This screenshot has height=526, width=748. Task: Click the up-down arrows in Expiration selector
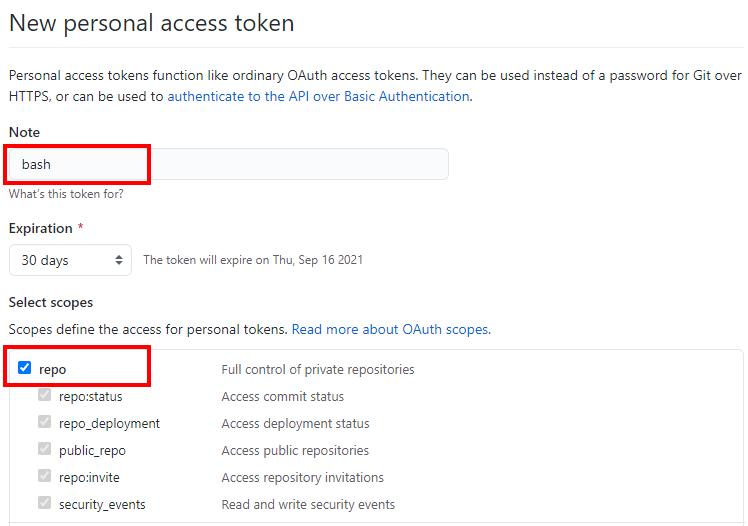point(119,260)
